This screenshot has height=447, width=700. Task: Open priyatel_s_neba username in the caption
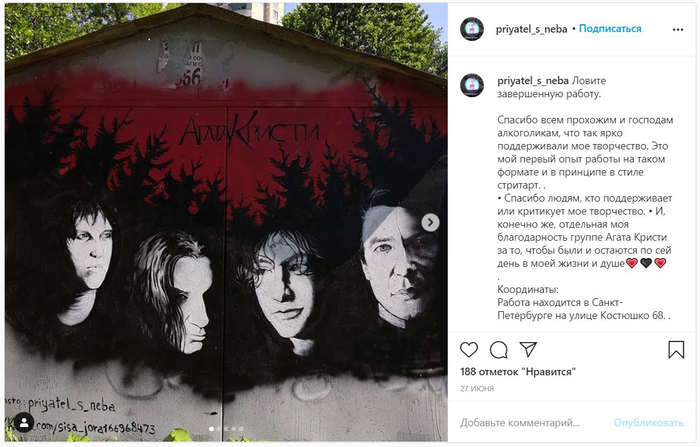(533, 81)
